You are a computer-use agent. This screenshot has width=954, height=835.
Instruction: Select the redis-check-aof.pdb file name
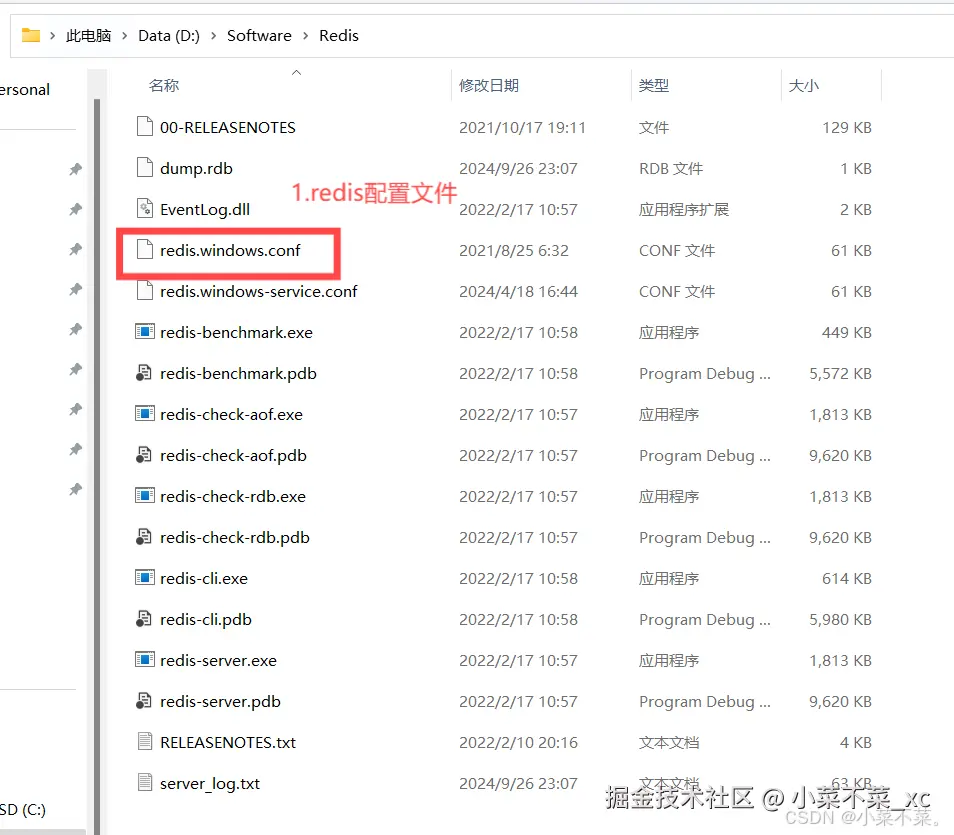point(233,456)
